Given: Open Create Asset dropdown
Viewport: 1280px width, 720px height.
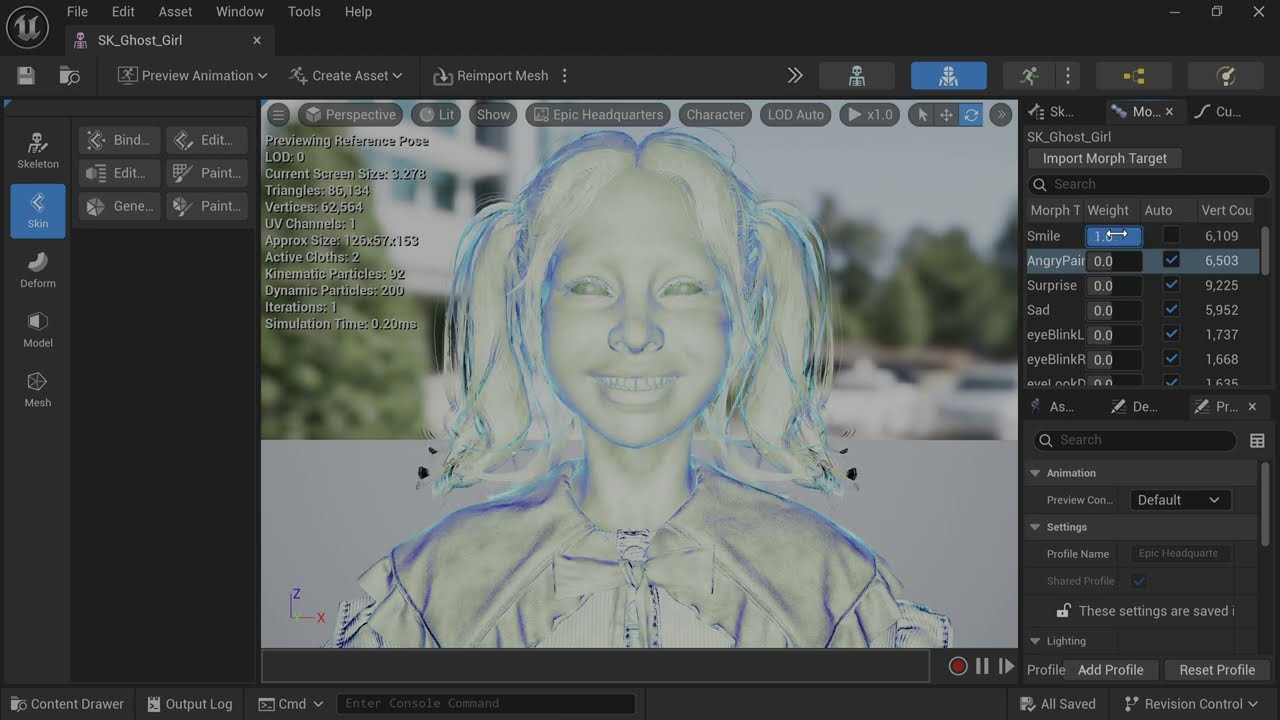Looking at the screenshot, I should click(346, 76).
